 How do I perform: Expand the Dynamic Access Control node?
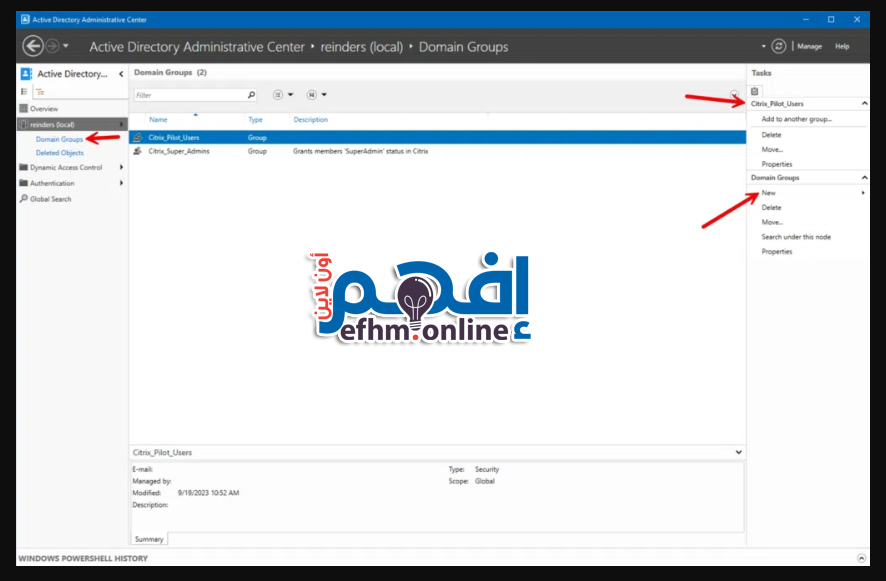(x=121, y=167)
